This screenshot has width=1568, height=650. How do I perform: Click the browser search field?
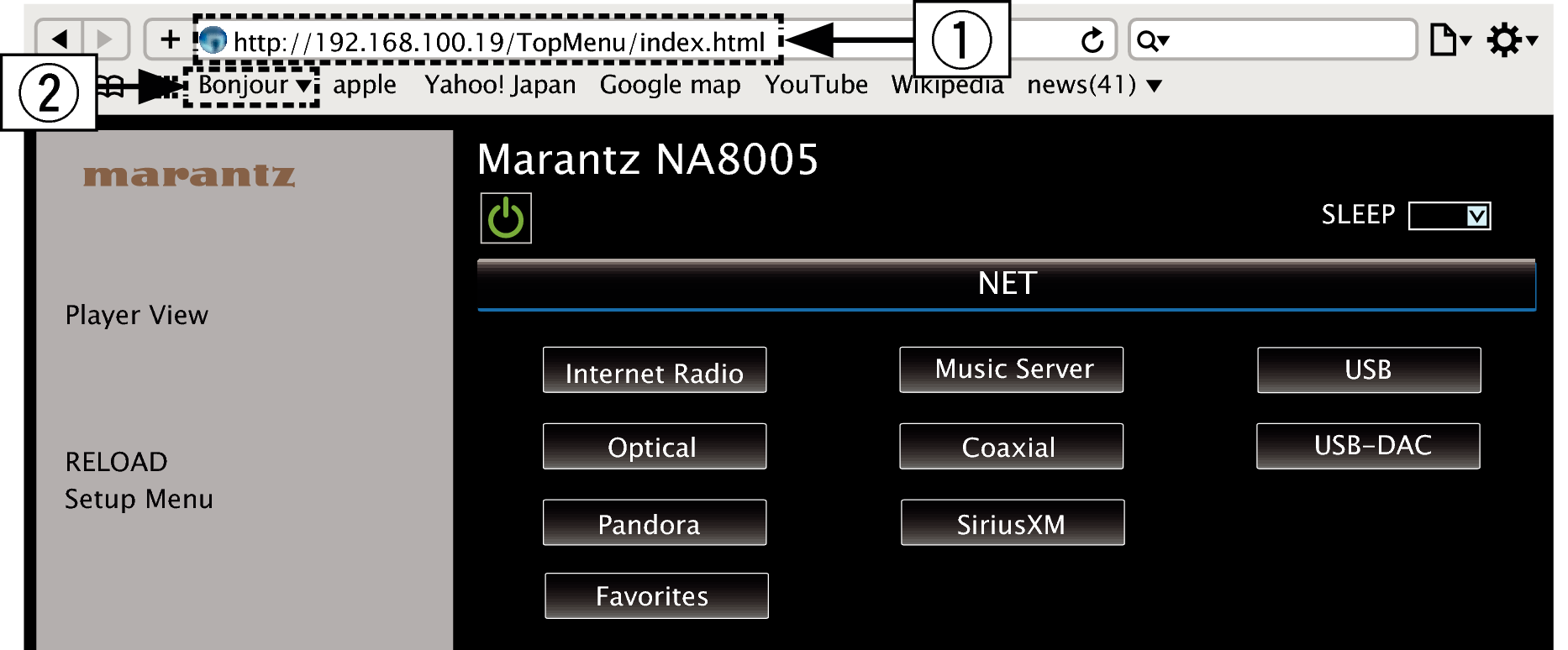pyautogui.click(x=1272, y=39)
